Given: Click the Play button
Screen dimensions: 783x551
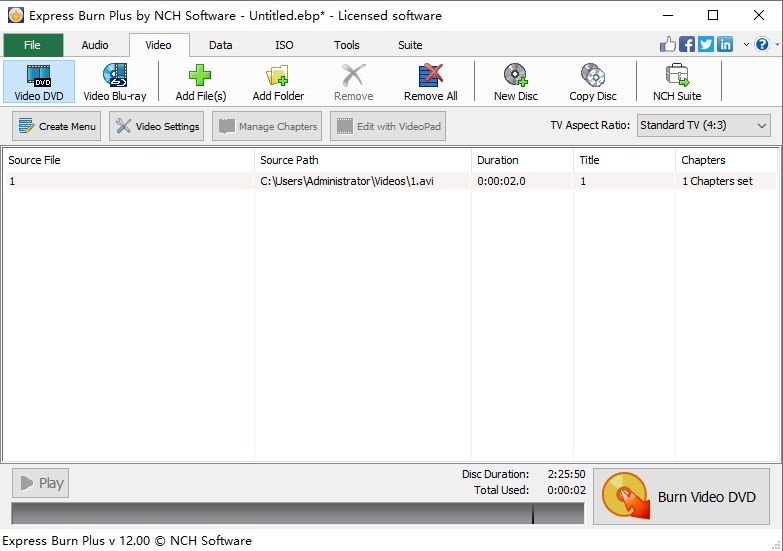Looking at the screenshot, I should coord(40,483).
